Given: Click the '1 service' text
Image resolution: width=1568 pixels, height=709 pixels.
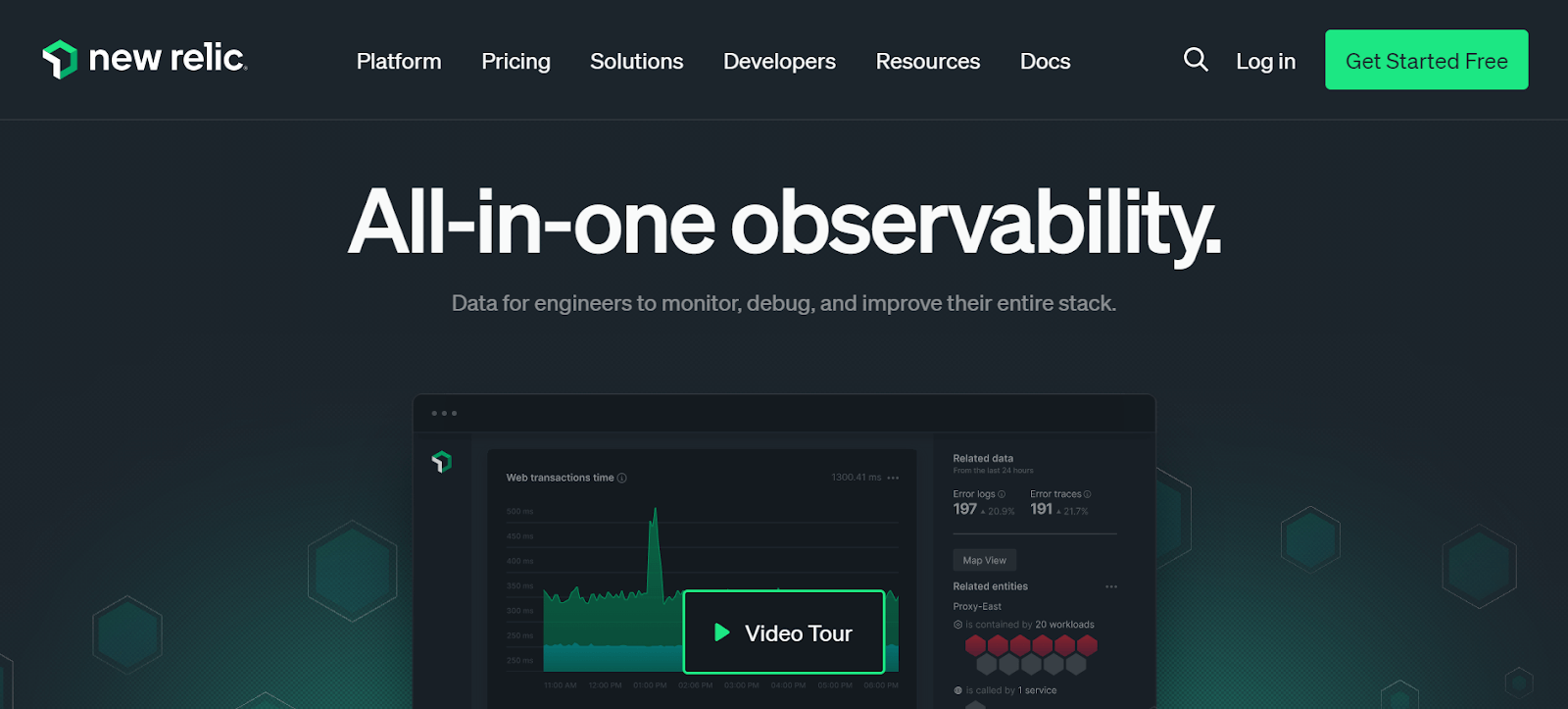Looking at the screenshot, I should [1037, 690].
